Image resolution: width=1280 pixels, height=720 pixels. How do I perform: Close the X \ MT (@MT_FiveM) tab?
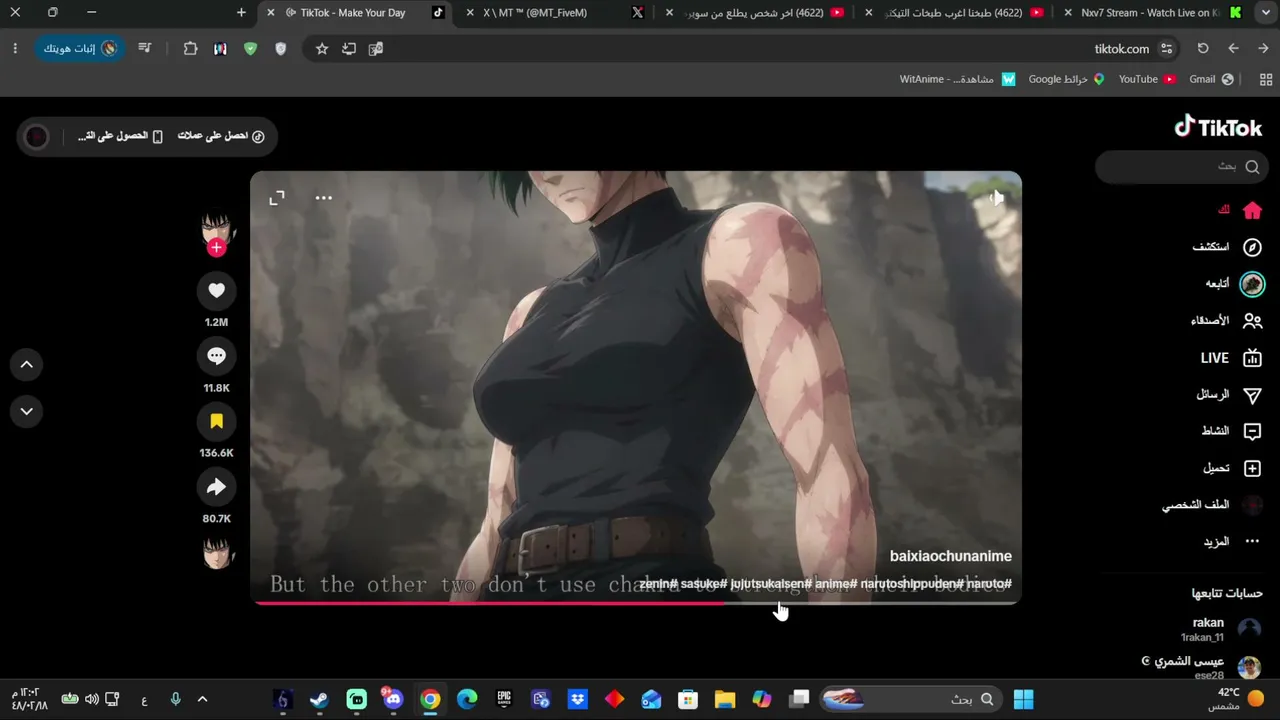pos(470,13)
